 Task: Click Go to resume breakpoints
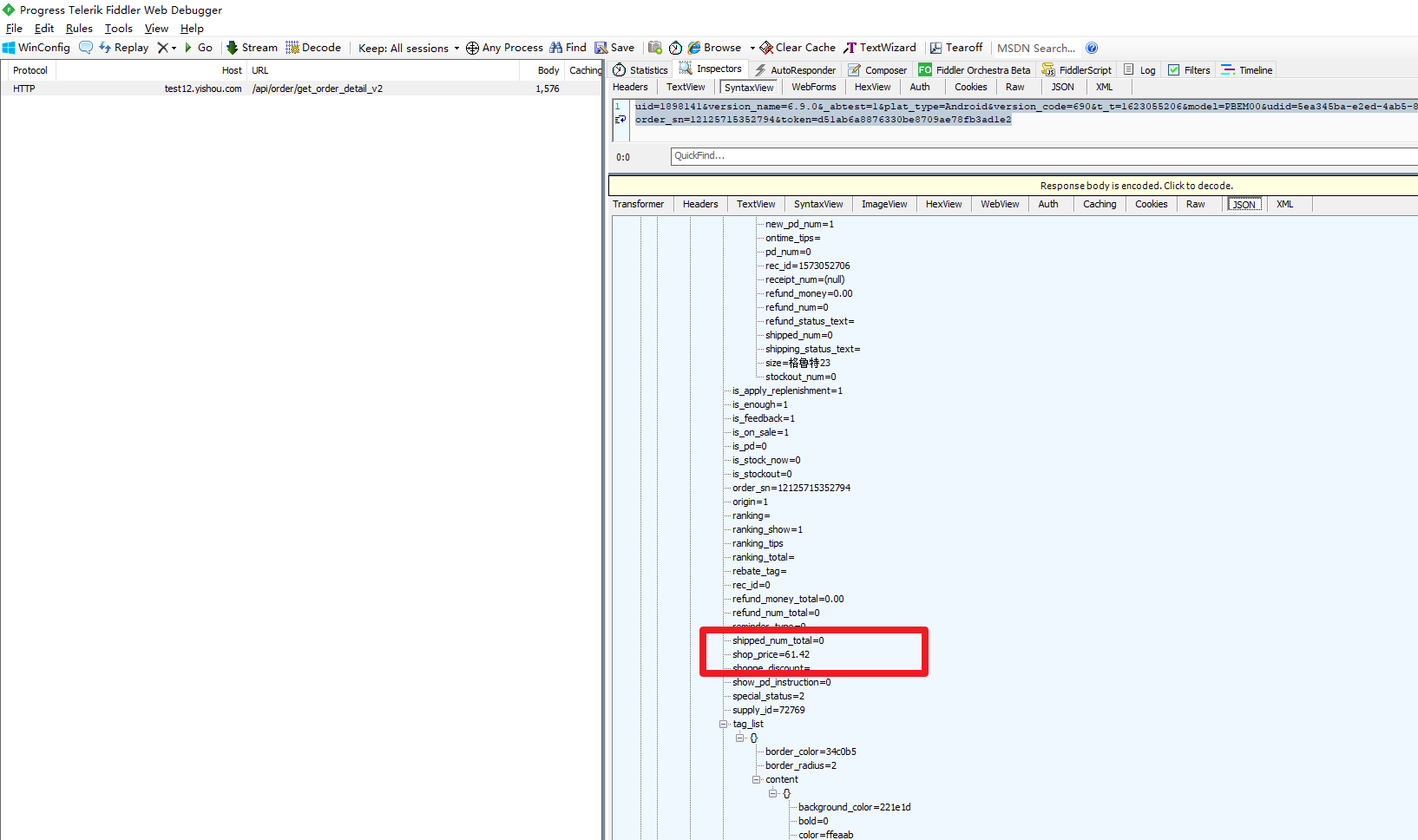[x=199, y=48]
